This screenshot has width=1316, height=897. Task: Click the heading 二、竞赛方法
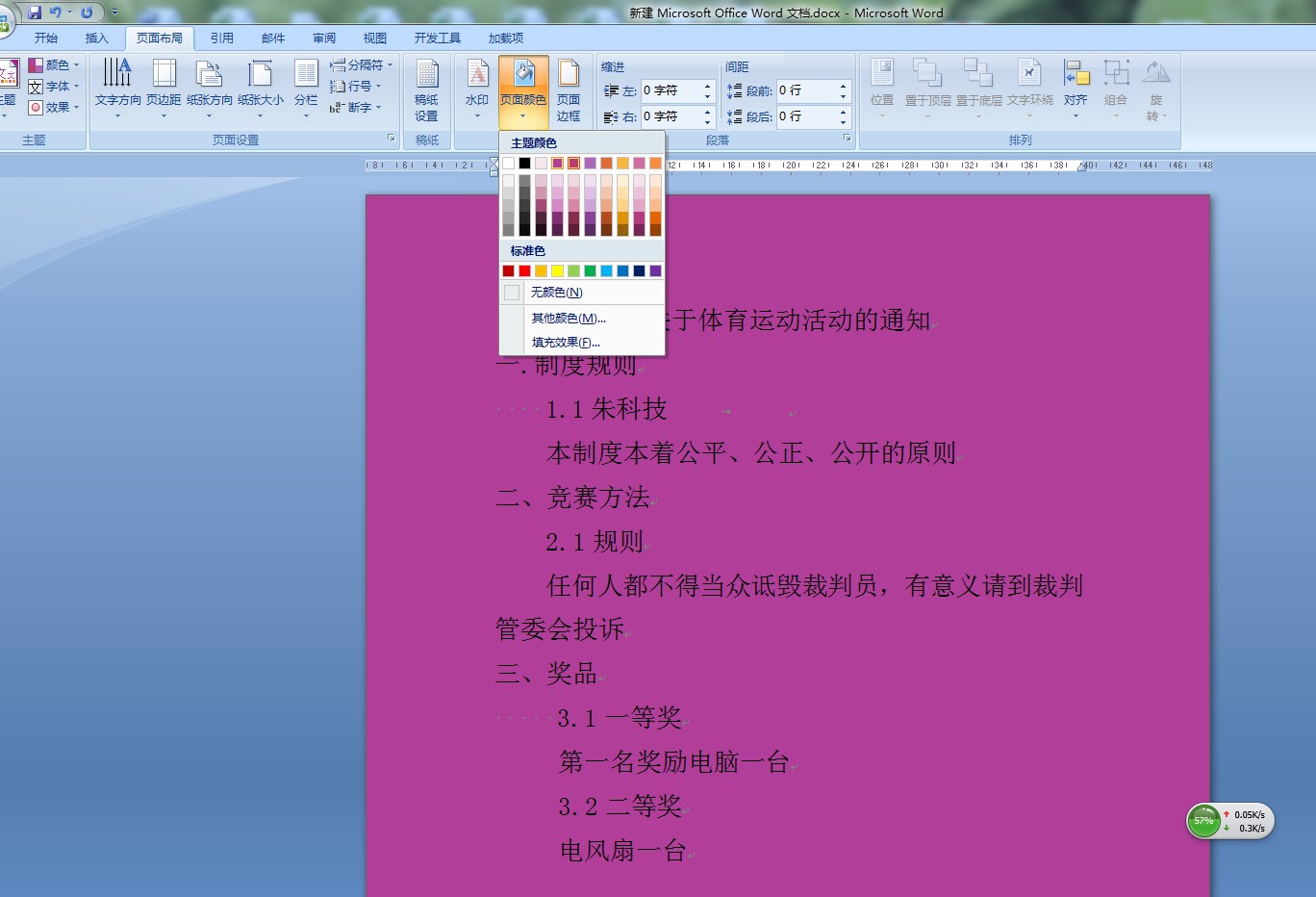(573, 498)
